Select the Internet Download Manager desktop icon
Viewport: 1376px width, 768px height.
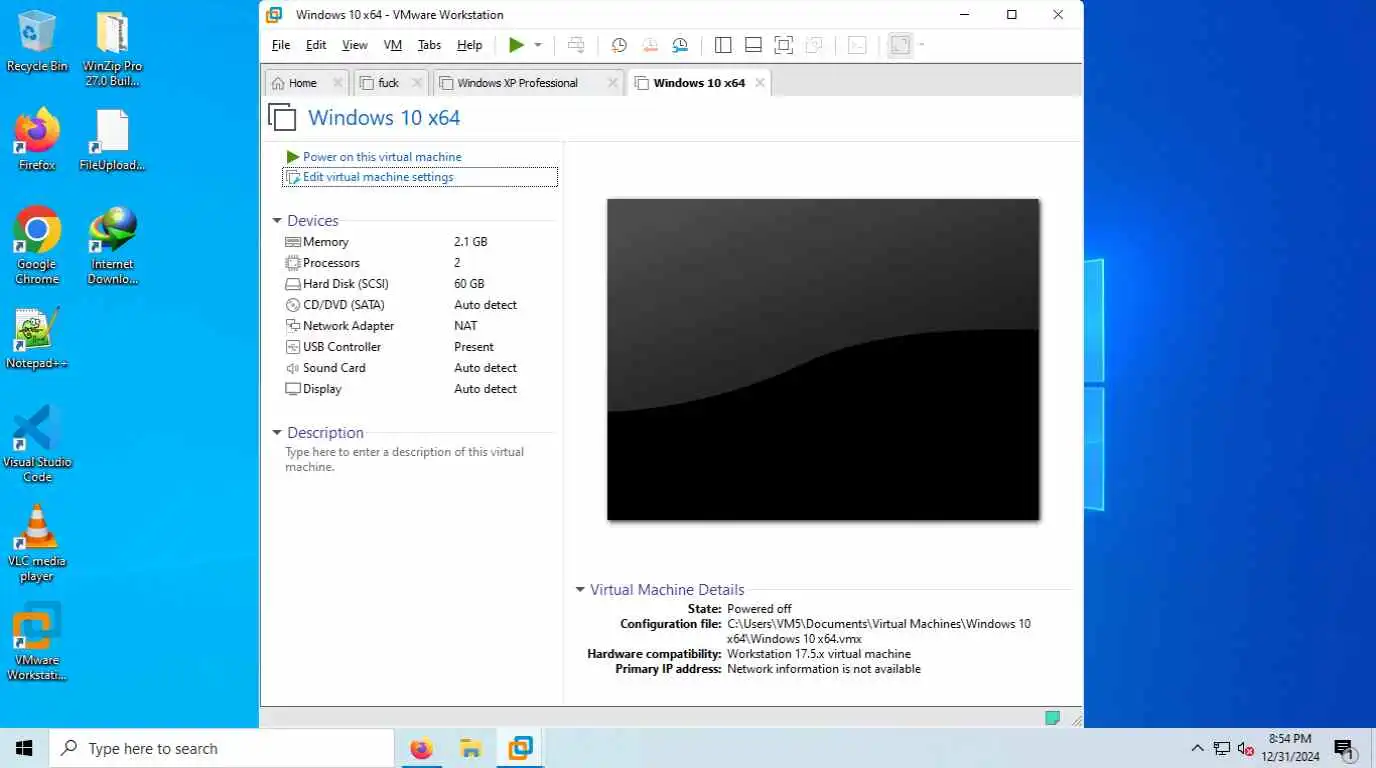pos(112,245)
